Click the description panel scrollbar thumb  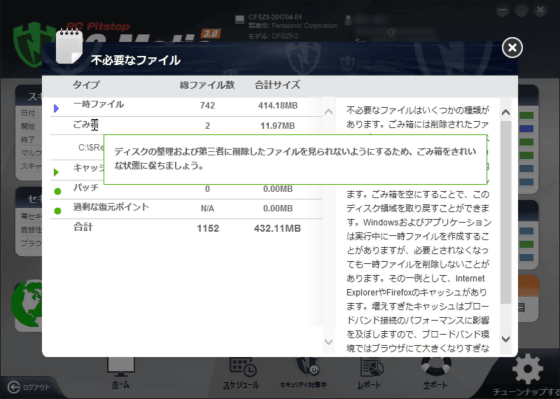tap(506, 213)
